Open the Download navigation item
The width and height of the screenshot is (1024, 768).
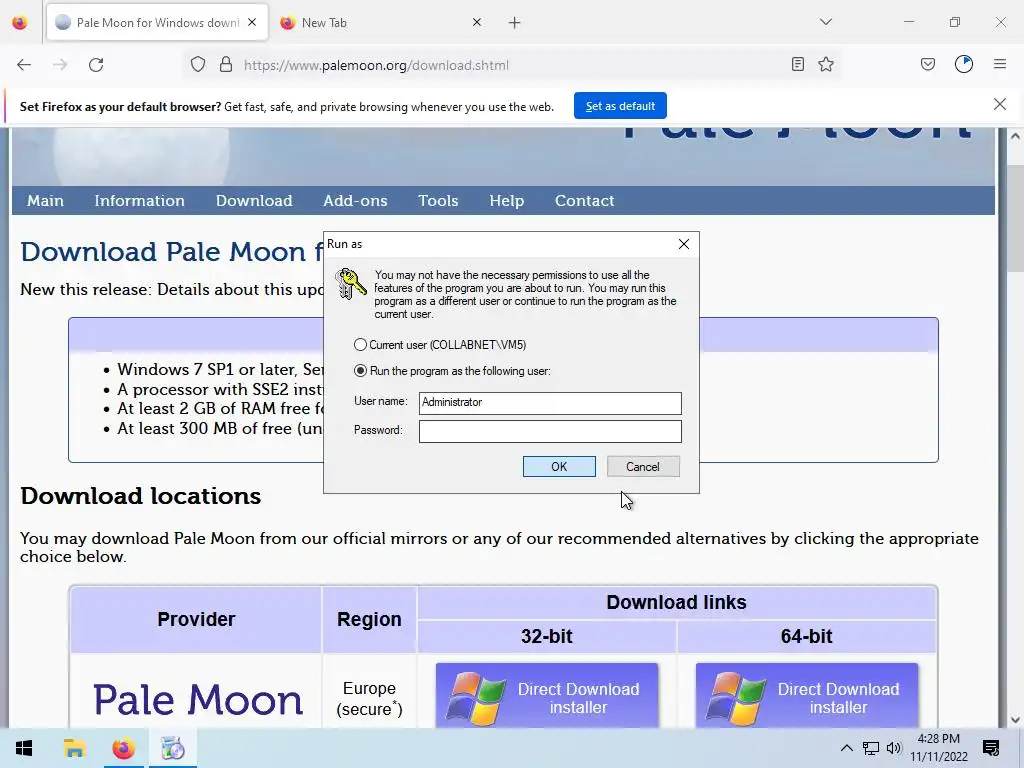click(254, 200)
